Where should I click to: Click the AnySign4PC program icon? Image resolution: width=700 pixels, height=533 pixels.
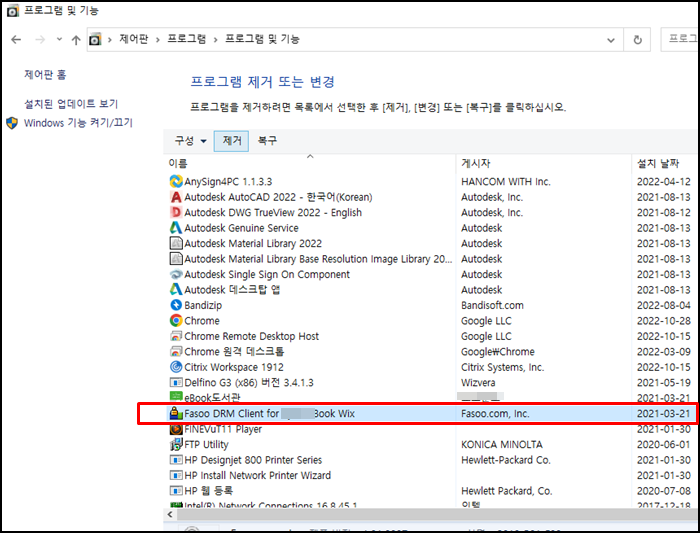(176, 181)
